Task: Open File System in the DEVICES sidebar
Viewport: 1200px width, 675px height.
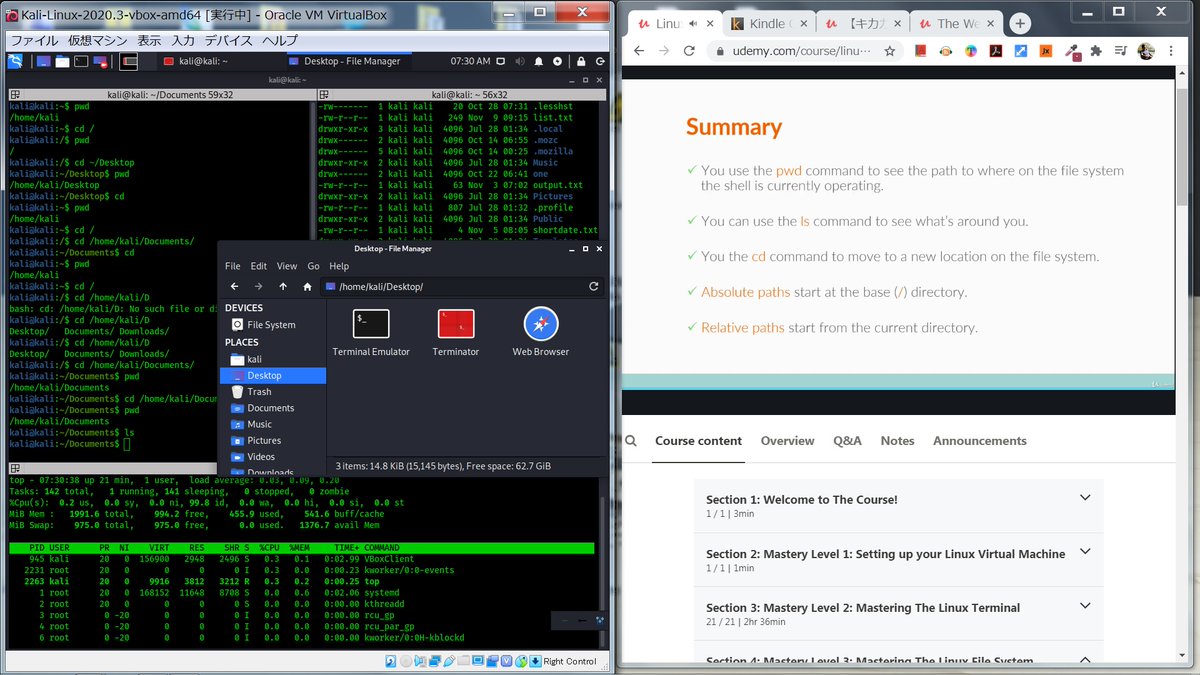Action: pyautogui.click(x=272, y=324)
